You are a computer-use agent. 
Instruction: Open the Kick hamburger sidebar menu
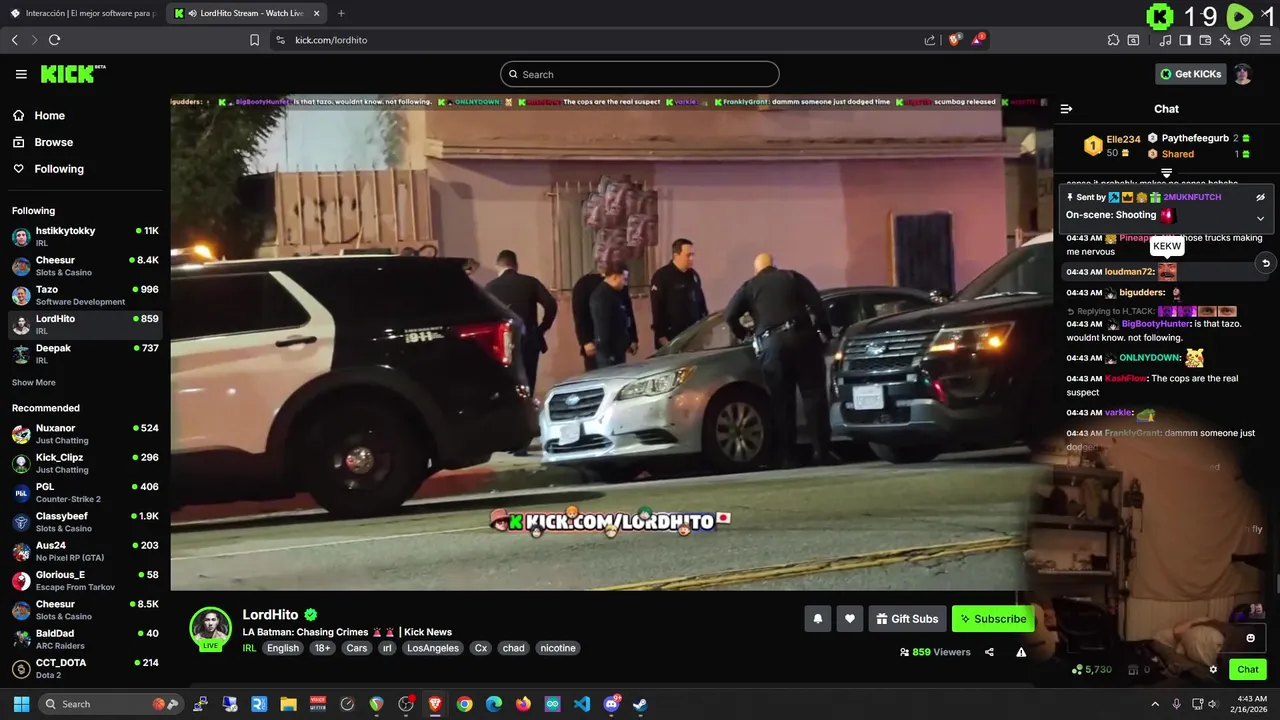click(x=21, y=74)
